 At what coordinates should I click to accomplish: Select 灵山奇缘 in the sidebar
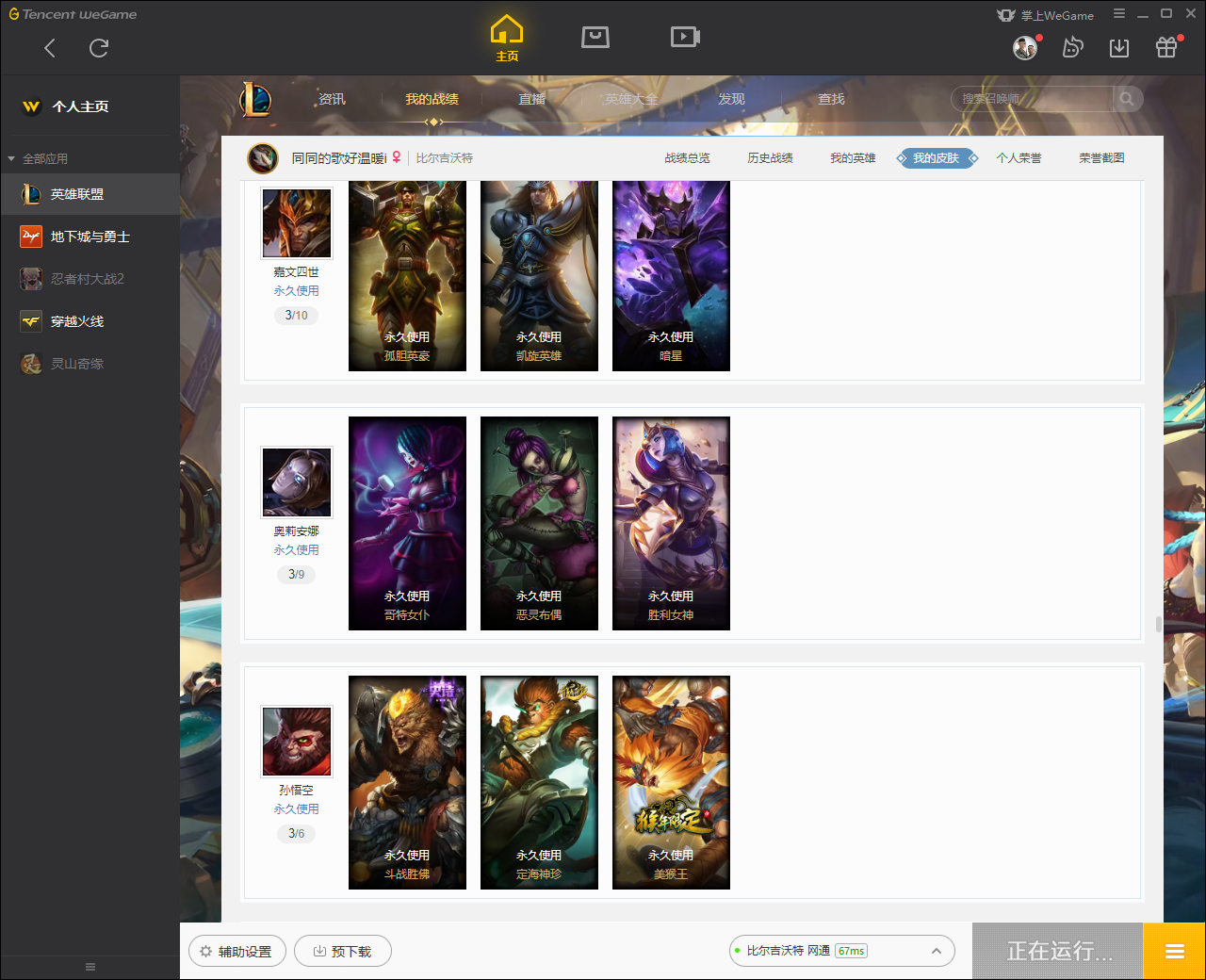point(90,364)
